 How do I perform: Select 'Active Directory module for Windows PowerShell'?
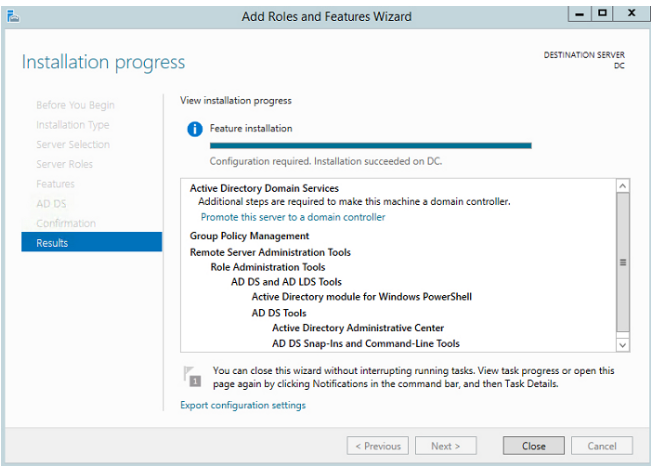click(362, 297)
